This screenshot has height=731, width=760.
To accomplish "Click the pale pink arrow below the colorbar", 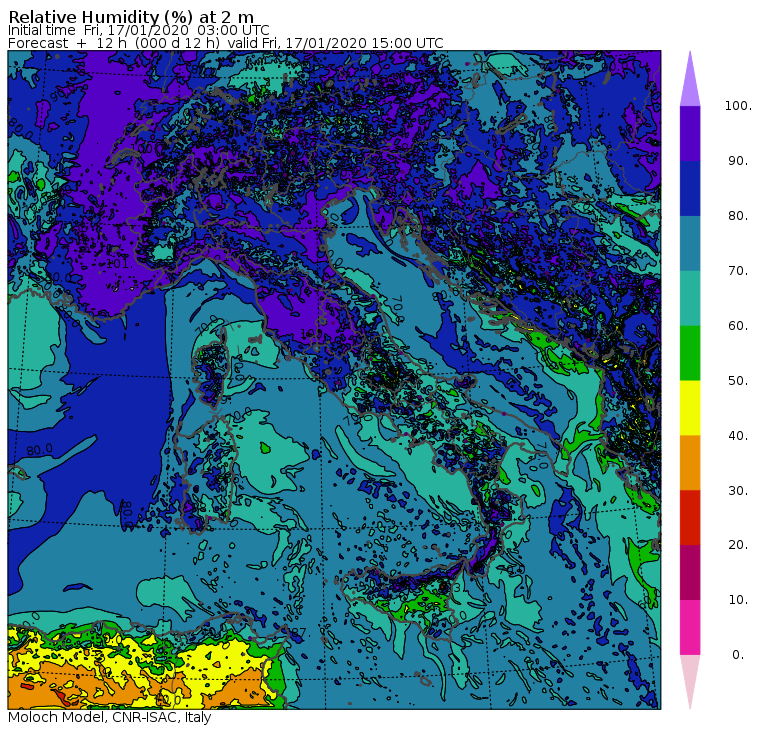I will 690,682.
